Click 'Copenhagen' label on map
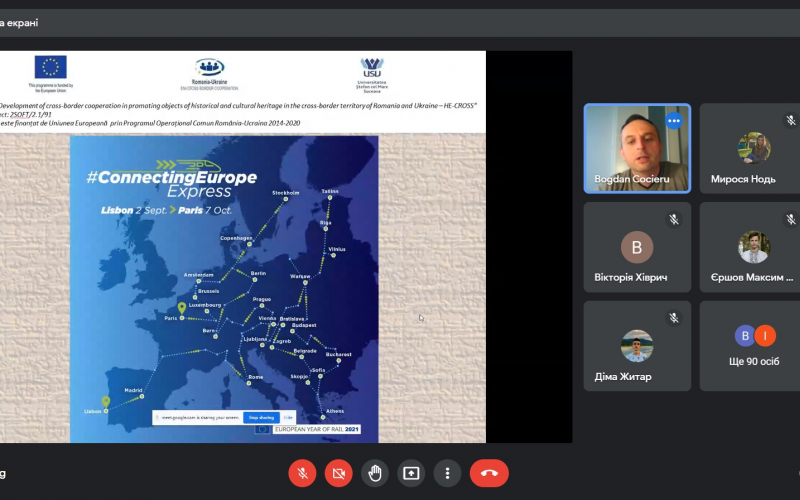The height and width of the screenshot is (500, 800). point(236,238)
